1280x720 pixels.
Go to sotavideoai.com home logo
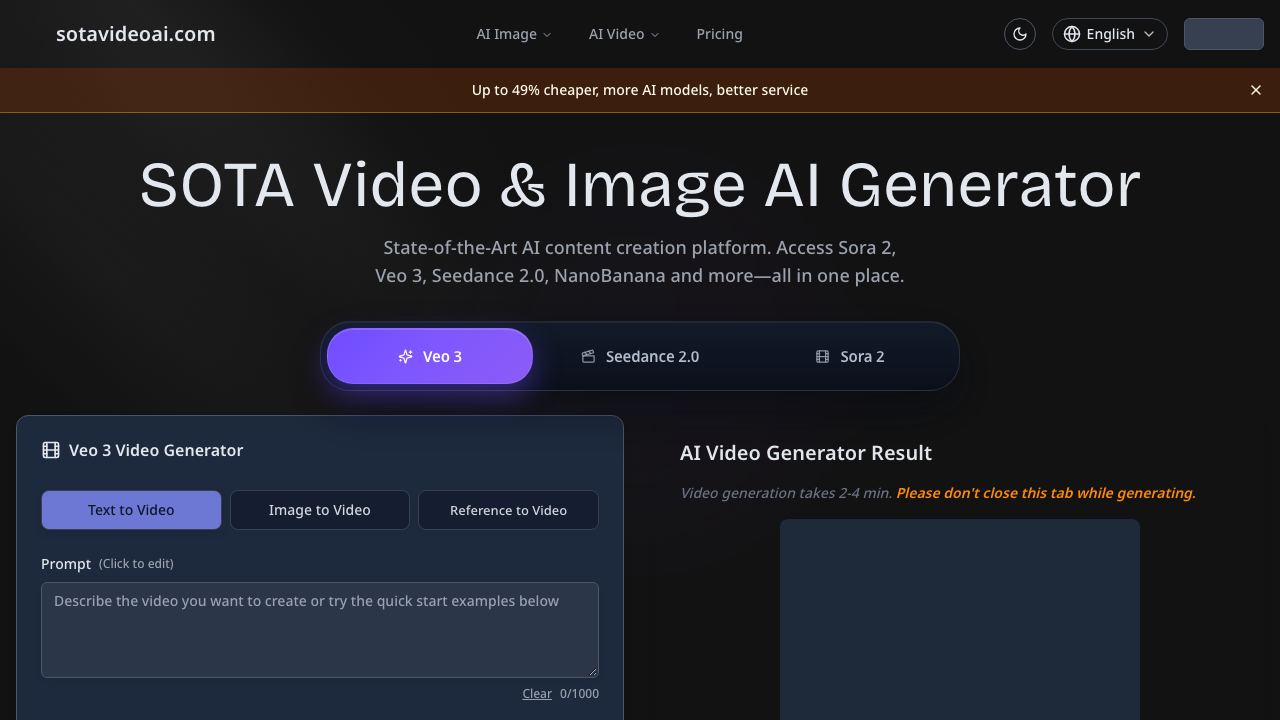click(x=135, y=34)
